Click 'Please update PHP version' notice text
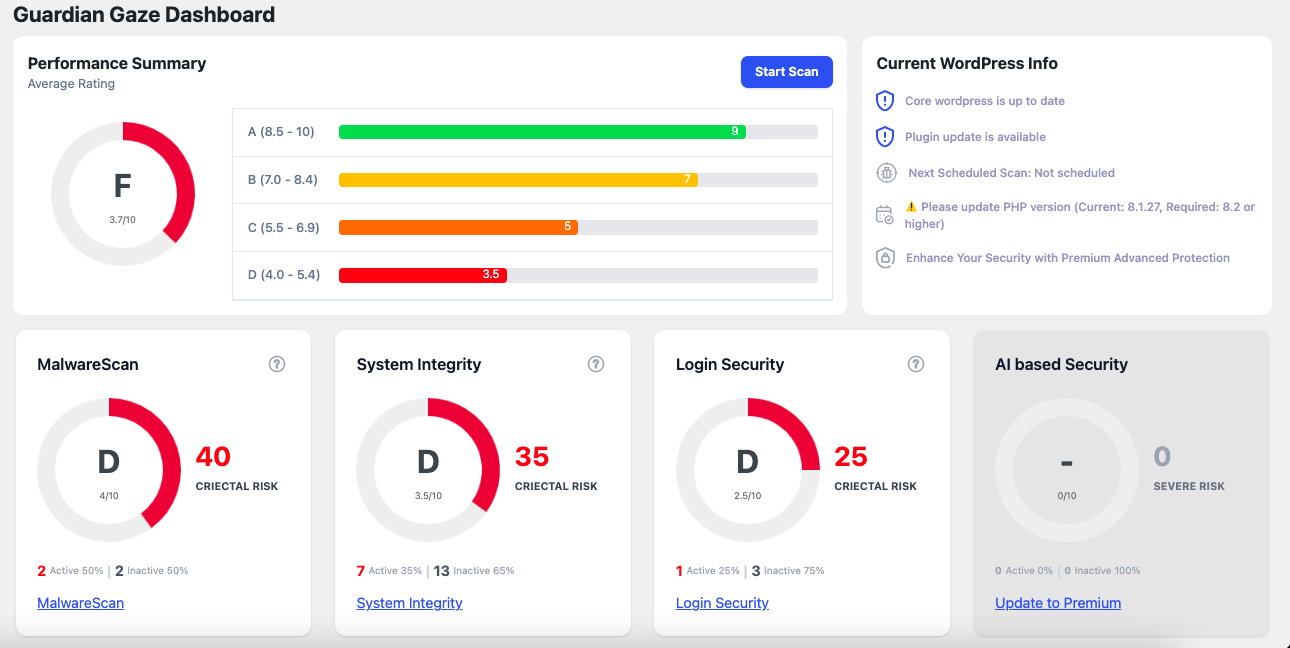The image size is (1290, 648). click(x=1080, y=215)
